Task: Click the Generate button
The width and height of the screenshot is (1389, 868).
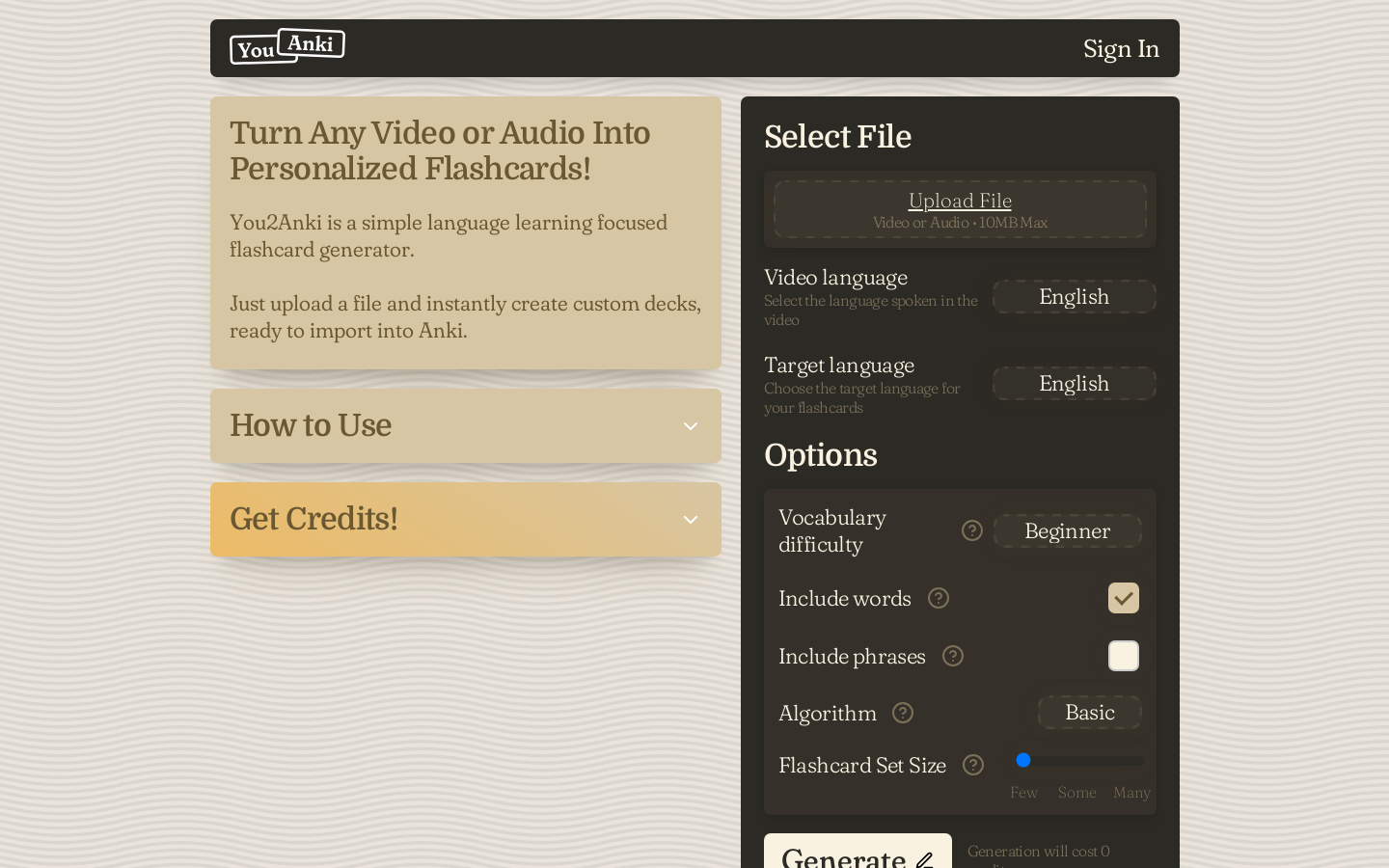Action: (858, 852)
